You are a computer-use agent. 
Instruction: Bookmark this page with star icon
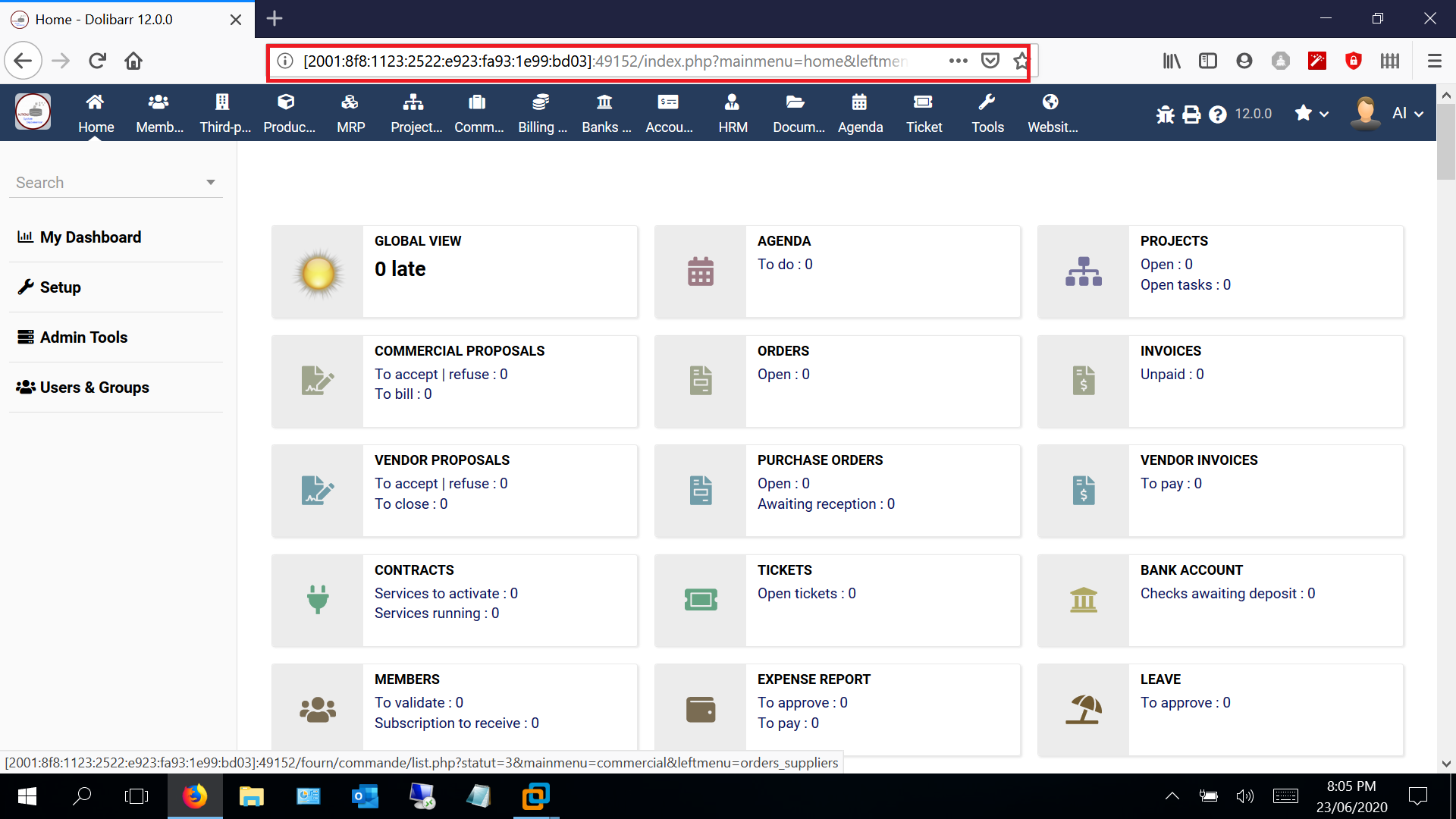1021,61
